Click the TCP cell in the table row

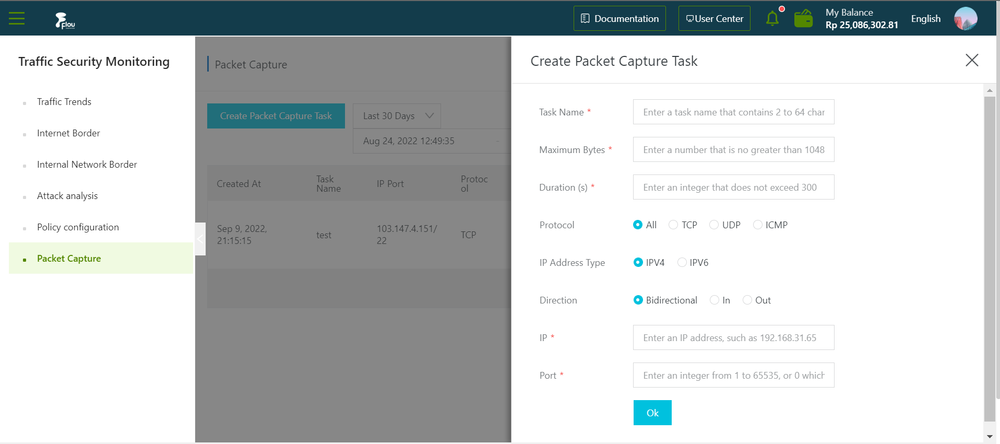coord(468,235)
